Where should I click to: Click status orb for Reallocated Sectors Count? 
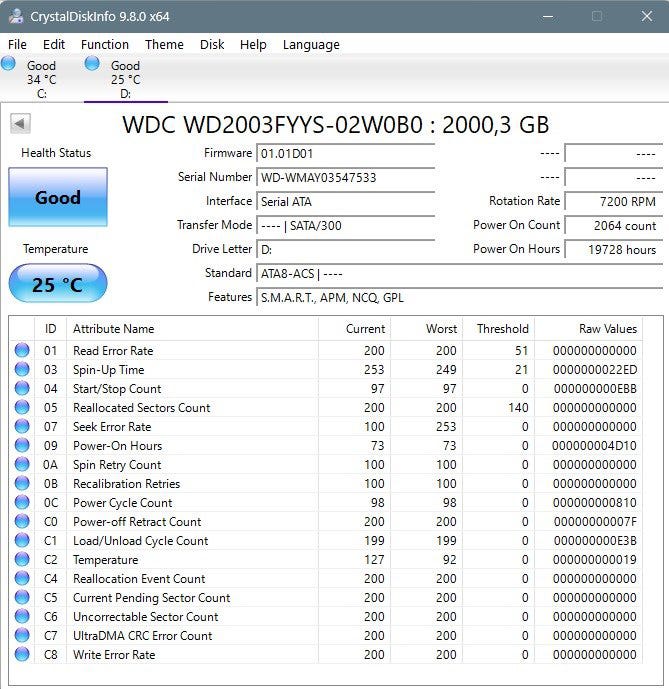point(22,407)
